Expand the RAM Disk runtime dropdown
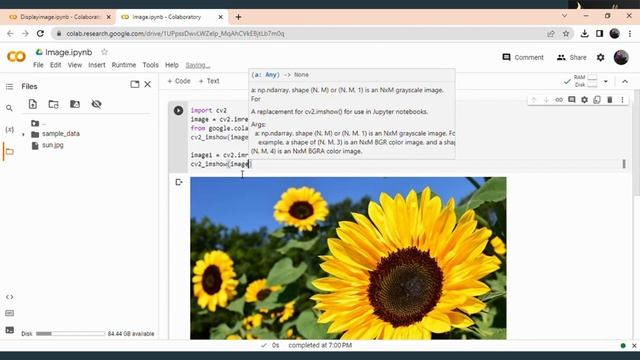 (x=606, y=81)
